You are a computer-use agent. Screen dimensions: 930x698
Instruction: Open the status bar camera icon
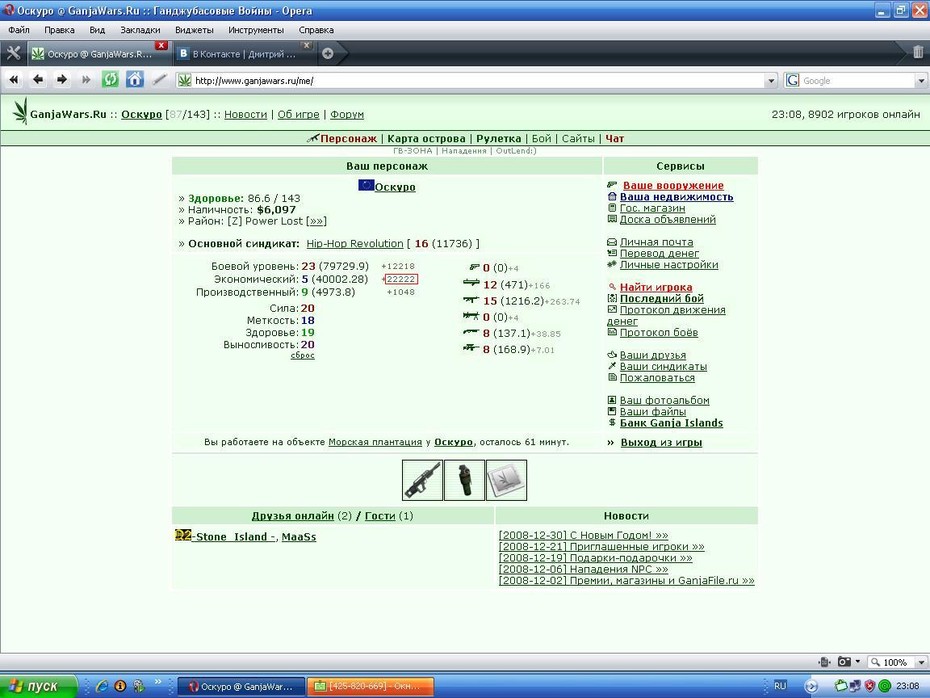[844, 662]
